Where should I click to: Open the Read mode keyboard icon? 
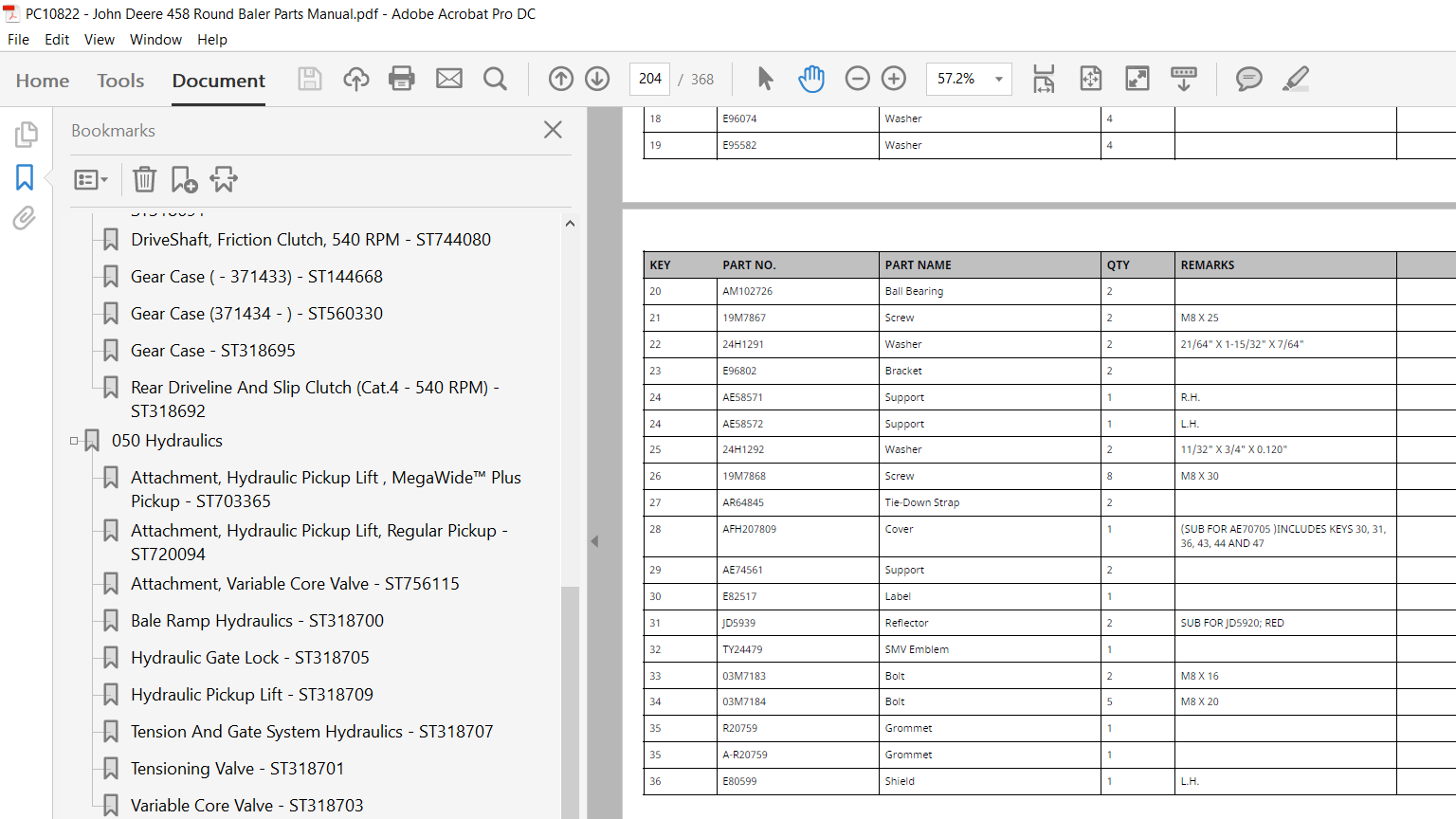tap(1184, 79)
